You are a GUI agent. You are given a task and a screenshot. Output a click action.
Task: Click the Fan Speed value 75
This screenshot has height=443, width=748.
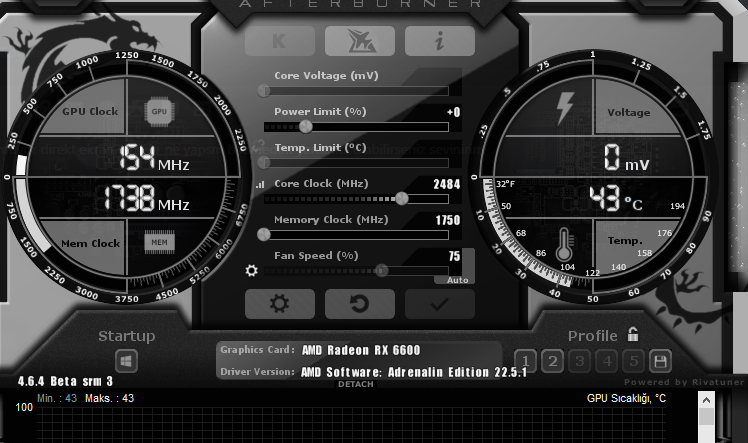coord(454,257)
